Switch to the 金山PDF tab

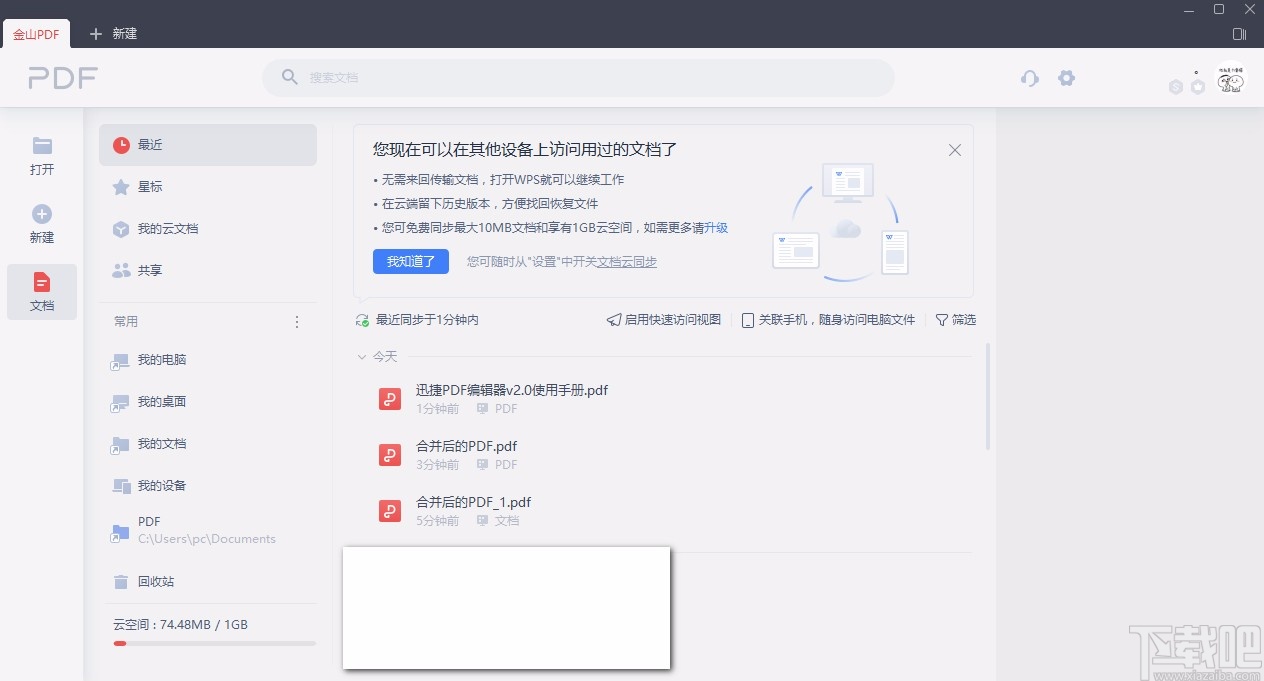[36, 34]
